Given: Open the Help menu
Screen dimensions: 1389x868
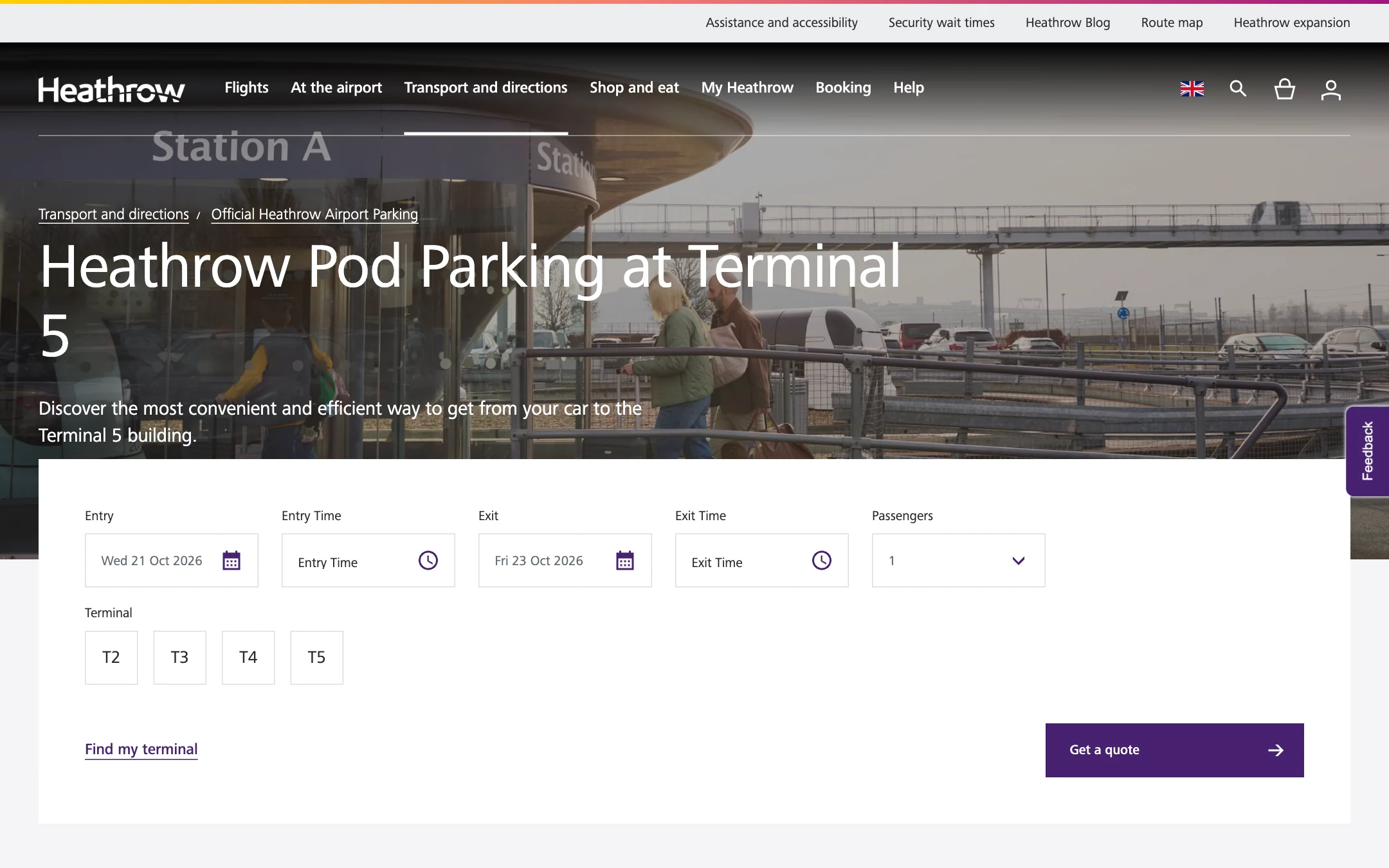Looking at the screenshot, I should point(909,87).
